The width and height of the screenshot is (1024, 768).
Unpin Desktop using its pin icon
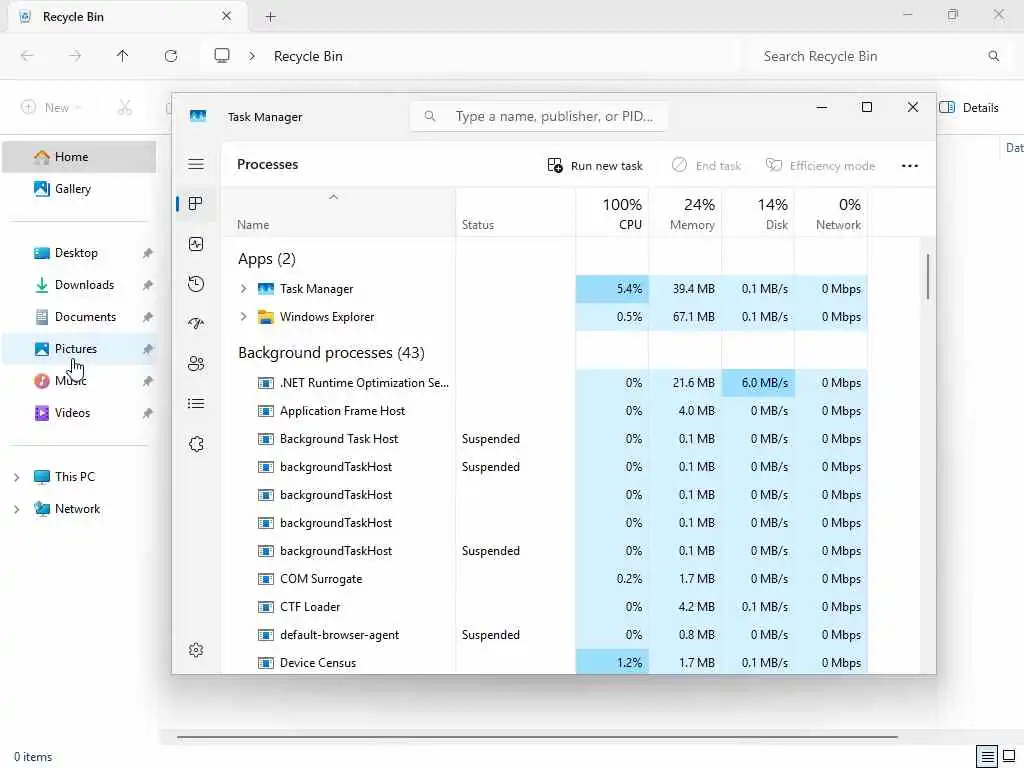148,253
